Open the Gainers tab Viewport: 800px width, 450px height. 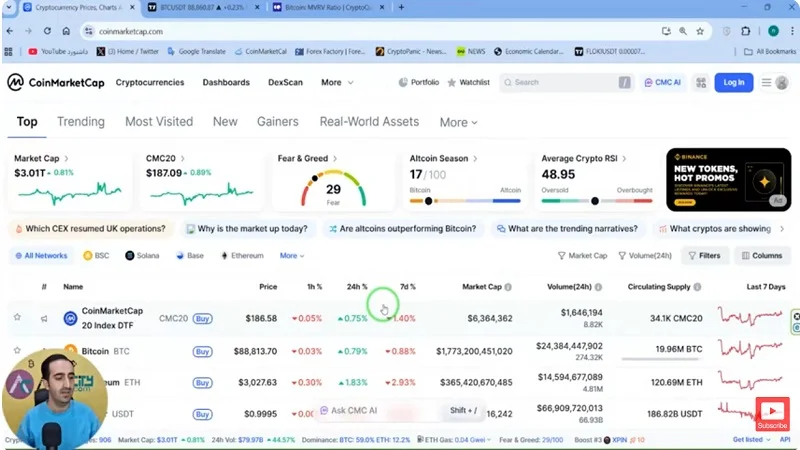click(278, 122)
